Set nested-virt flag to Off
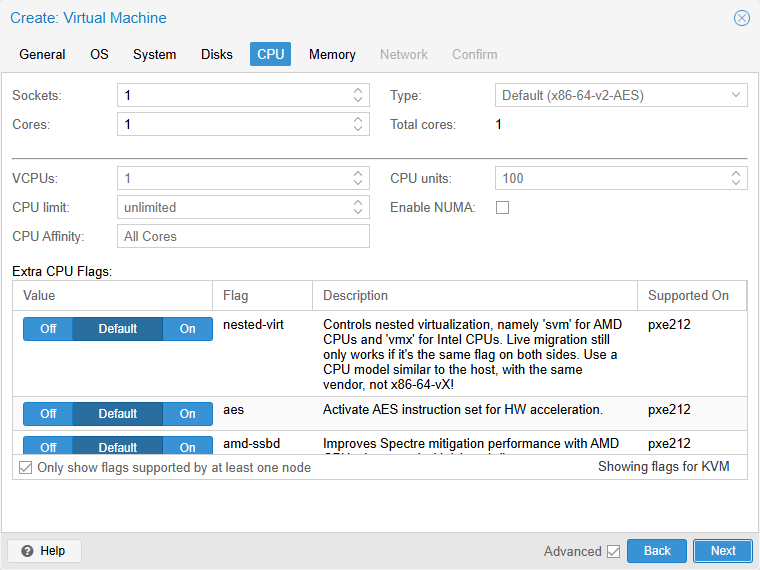760x570 pixels. [x=48, y=329]
